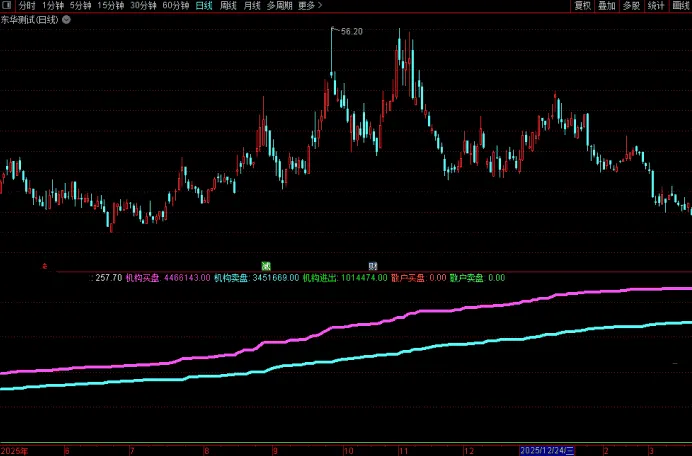692x456 pixels.
Task: Click the 1014474.00 value
Action: pyautogui.click(x=364, y=278)
